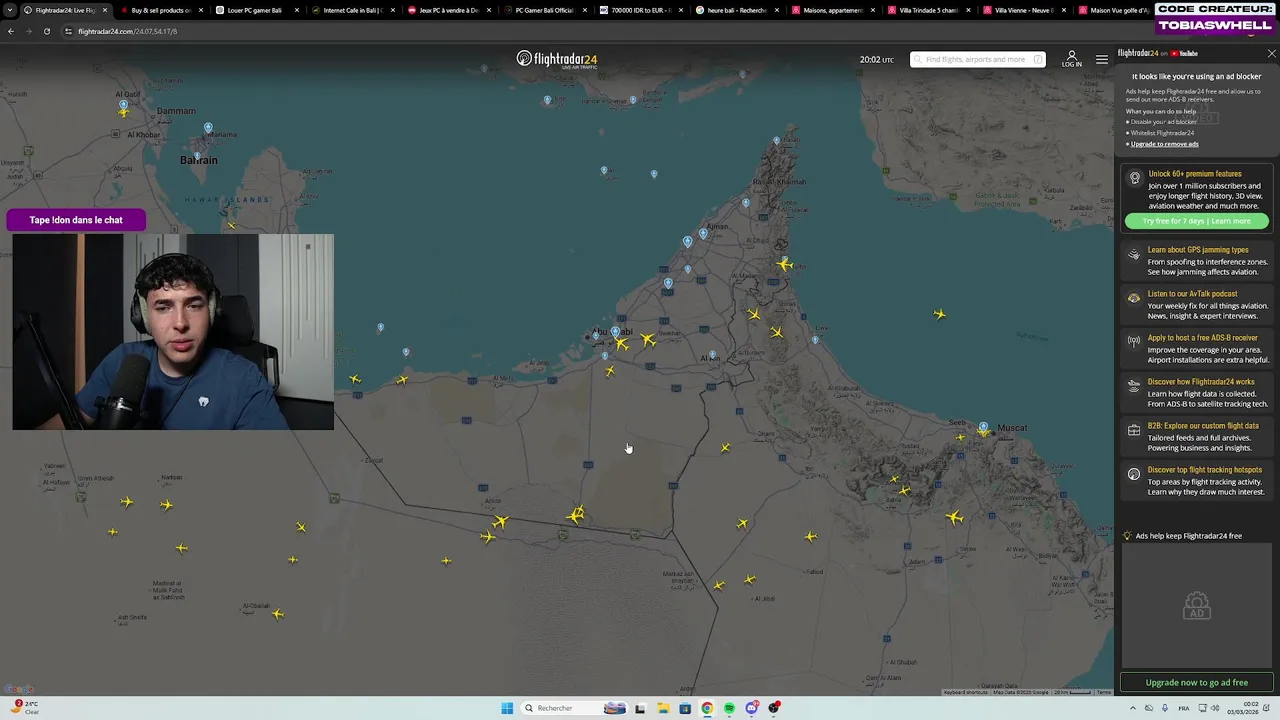This screenshot has width=1280, height=720.
Task: Click the browser Back arrow
Action: tap(11, 31)
